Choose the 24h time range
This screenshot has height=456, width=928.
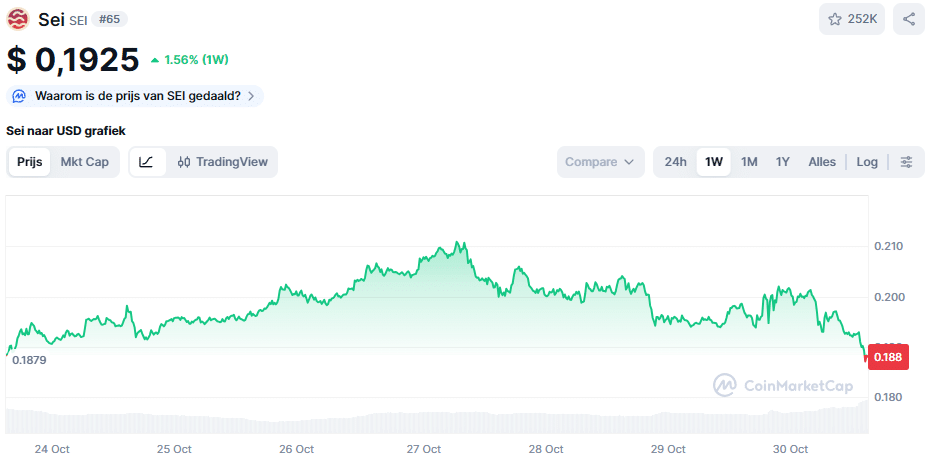click(675, 162)
